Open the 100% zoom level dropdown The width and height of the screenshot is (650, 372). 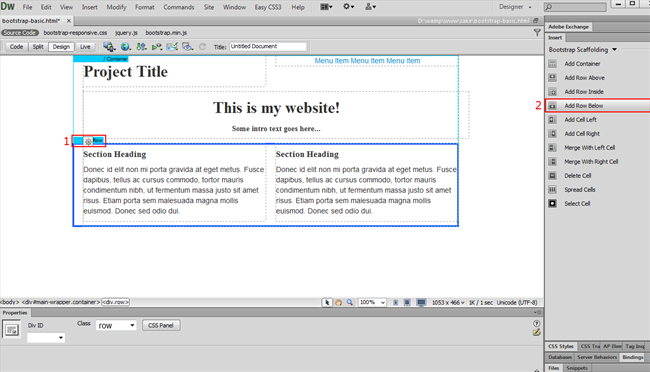coord(372,303)
